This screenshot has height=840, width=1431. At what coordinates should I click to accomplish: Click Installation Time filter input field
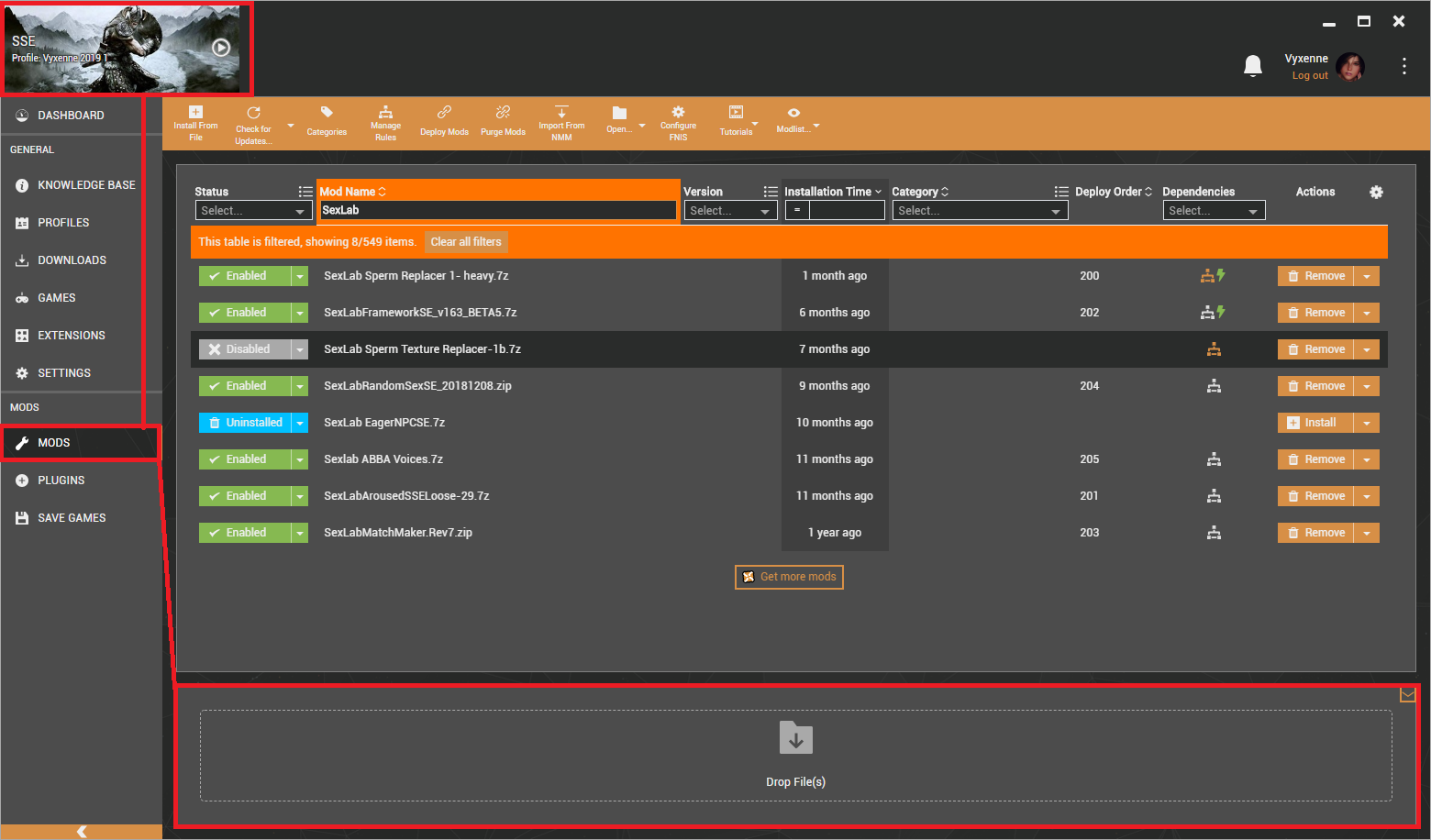pos(847,210)
